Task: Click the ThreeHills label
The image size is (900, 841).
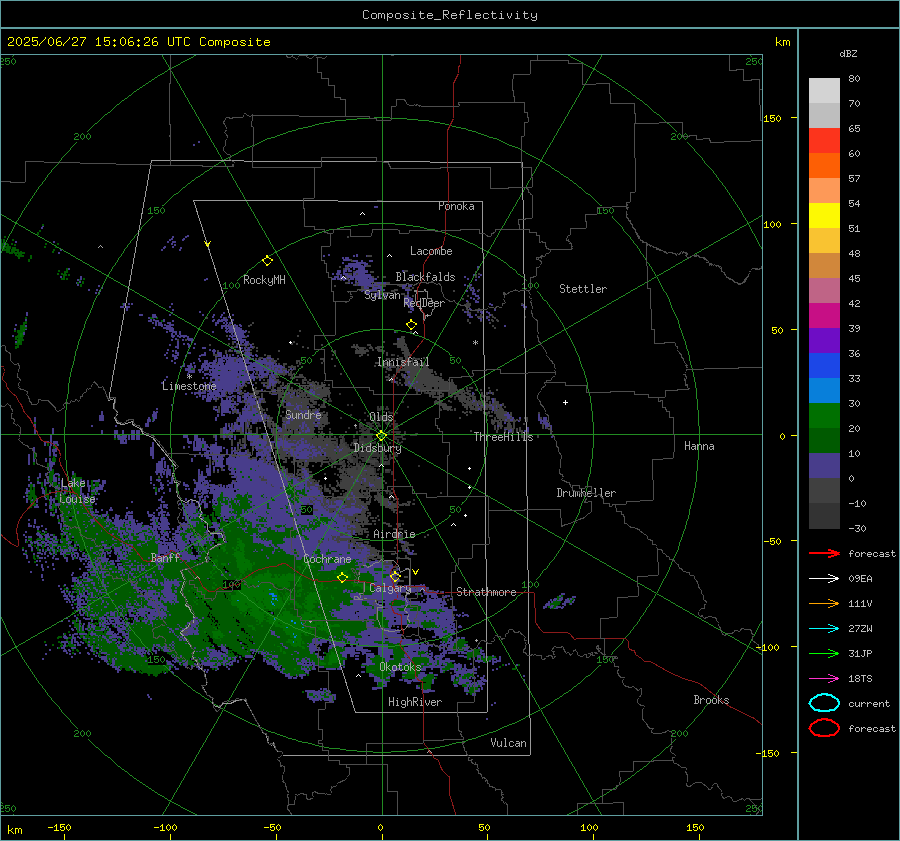Action: point(503,437)
